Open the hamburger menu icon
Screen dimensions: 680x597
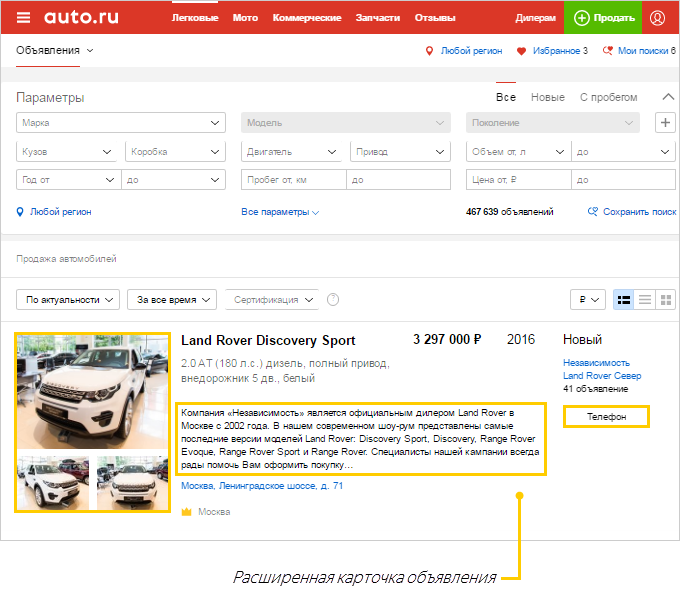click(x=23, y=18)
